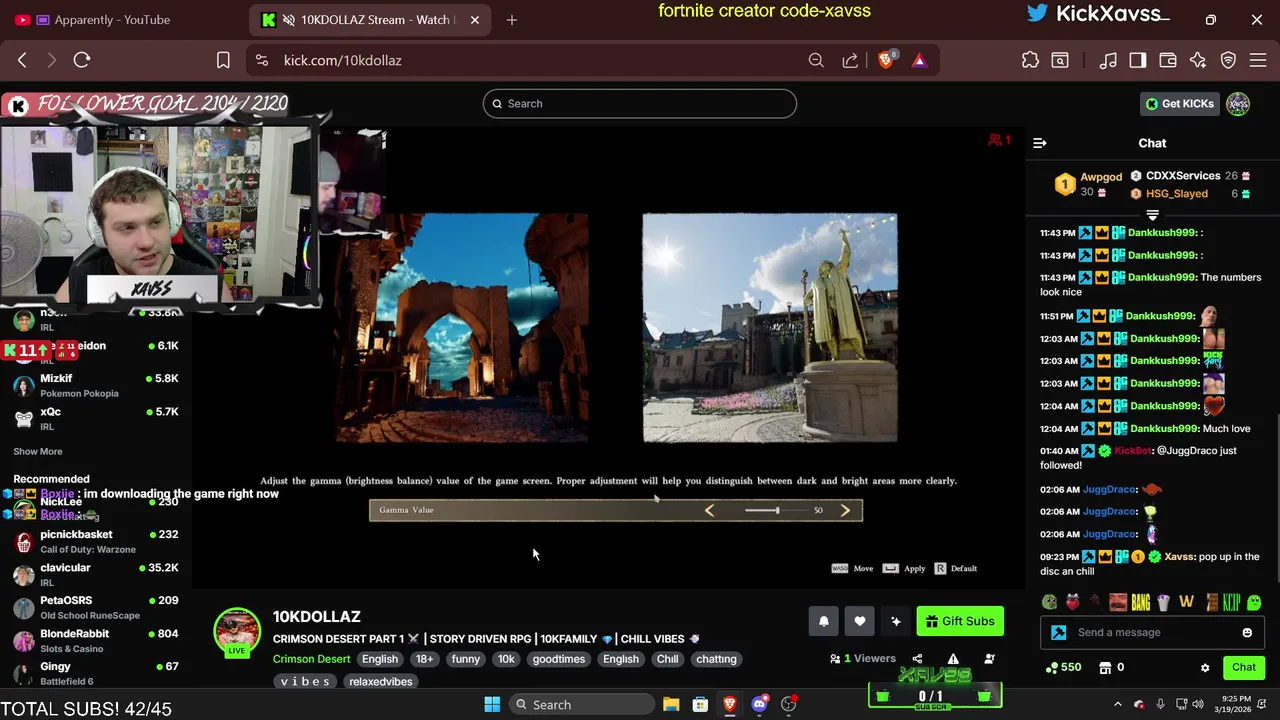Viewport: 1280px width, 720px height.
Task: Click user icon next to report icon
Action: 989,659
